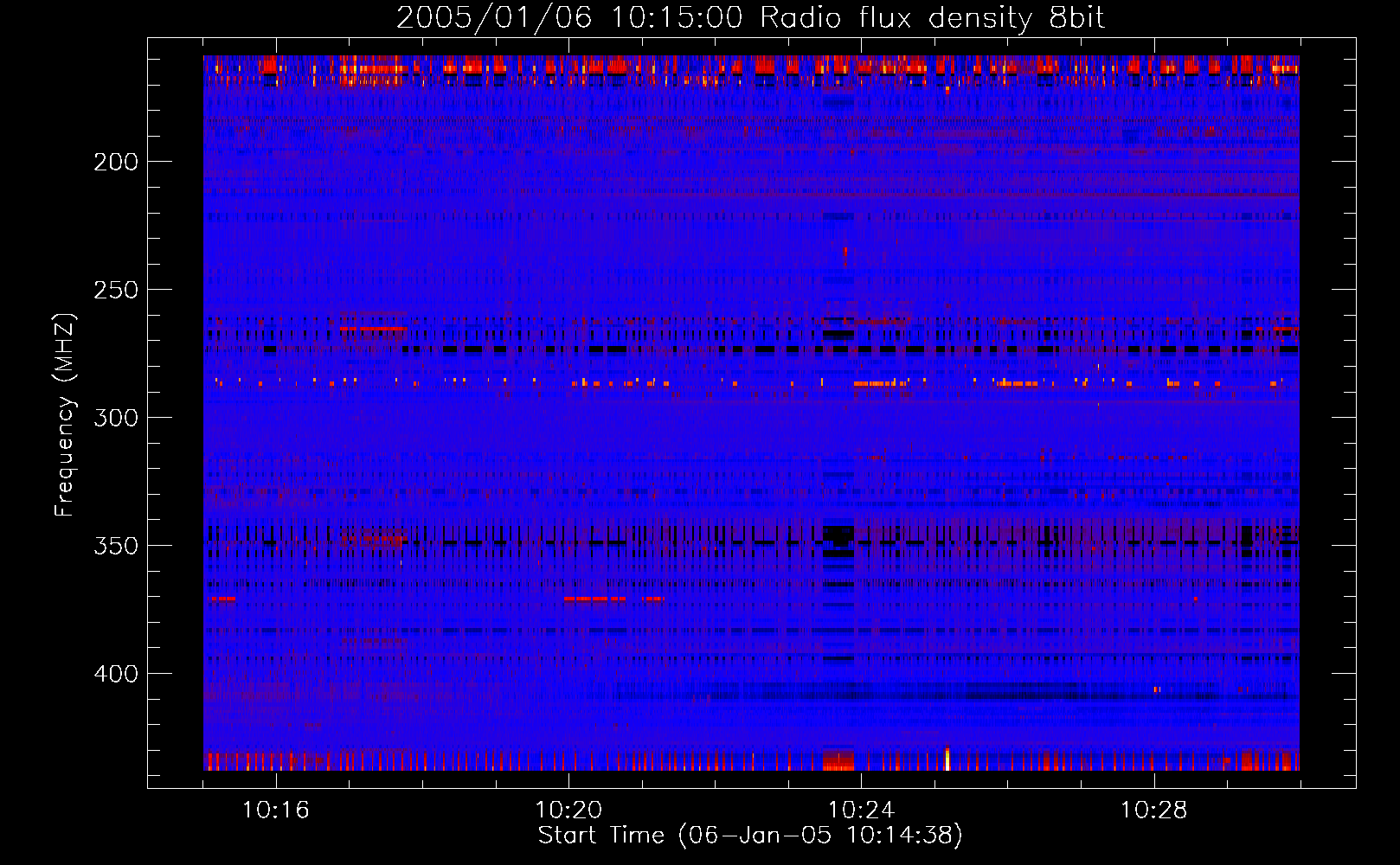1400x865 pixels.
Task: Click the 200 frequency tick label
Action: point(116,162)
